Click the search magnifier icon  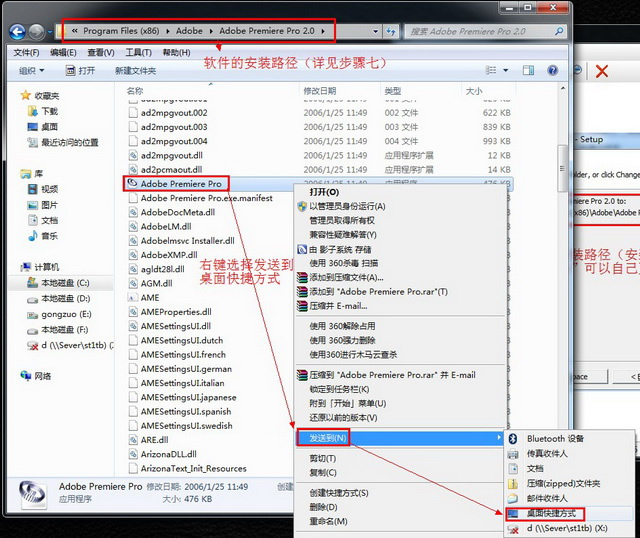[x=559, y=31]
